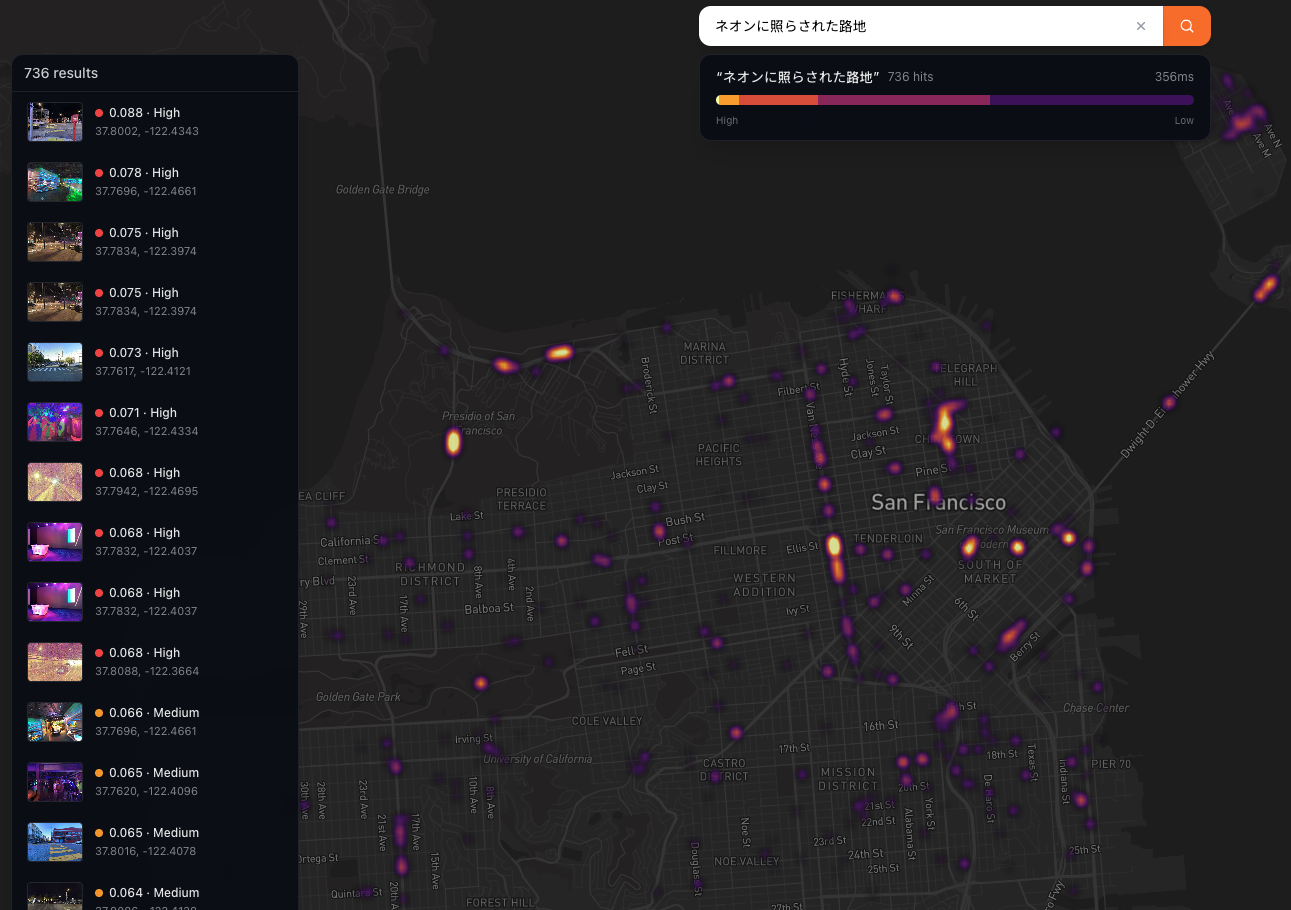The height and width of the screenshot is (910, 1291).
Task: Click the dark purple segment of the relevance bar
Action: 1090,100
